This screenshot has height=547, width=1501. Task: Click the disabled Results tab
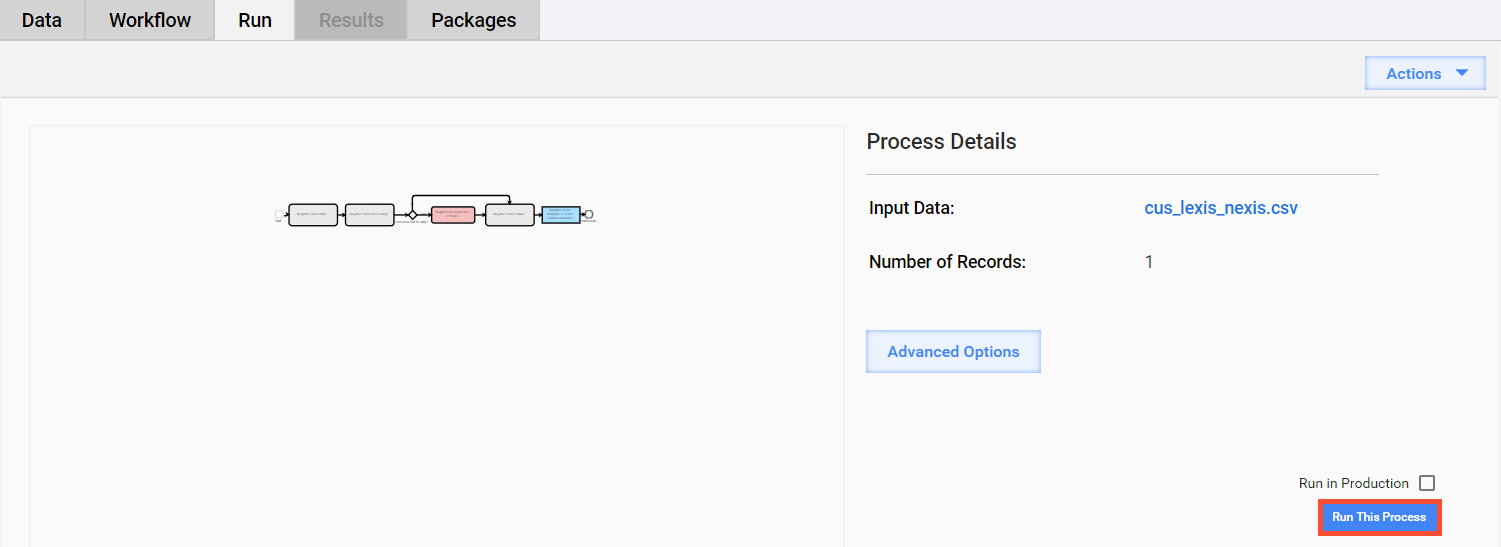351,20
